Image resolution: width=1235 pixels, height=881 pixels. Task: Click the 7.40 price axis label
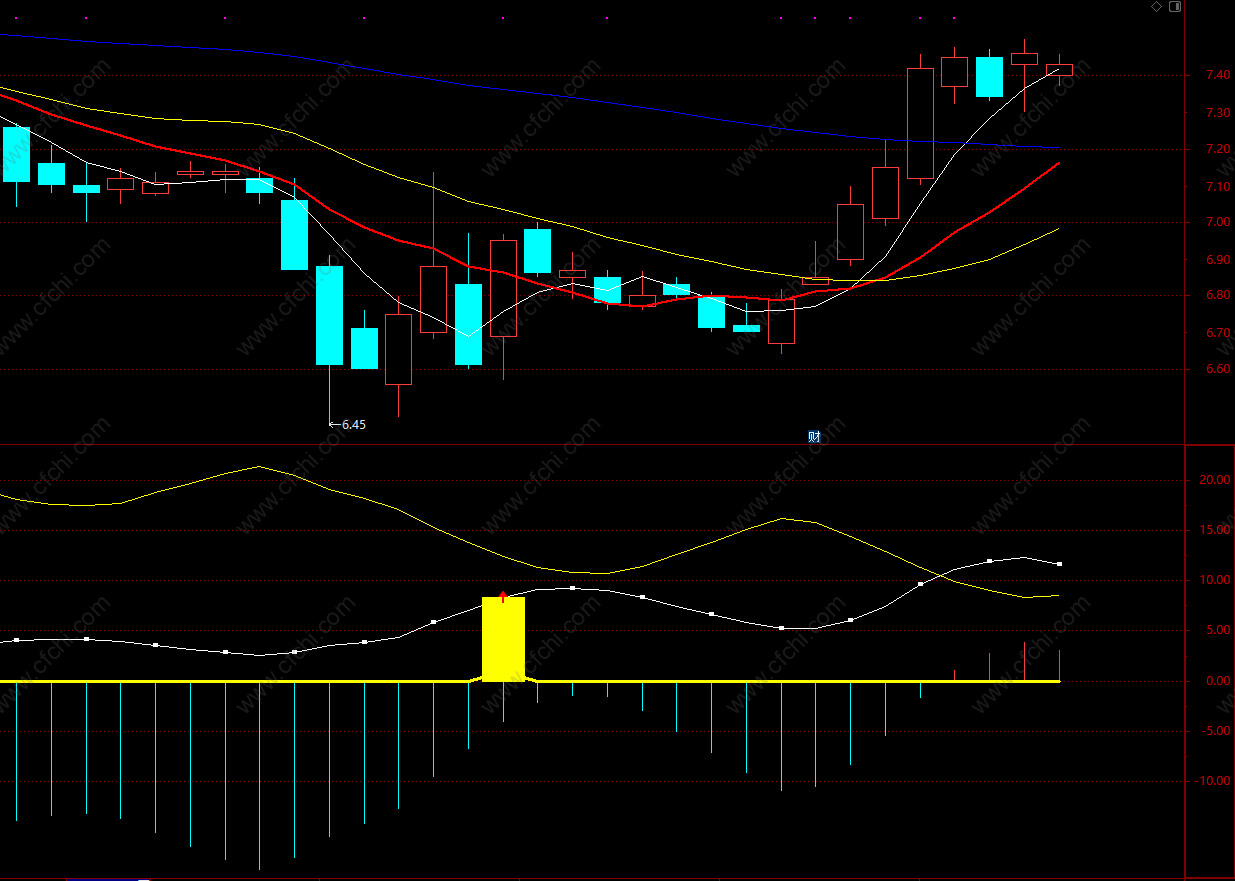[1217, 75]
